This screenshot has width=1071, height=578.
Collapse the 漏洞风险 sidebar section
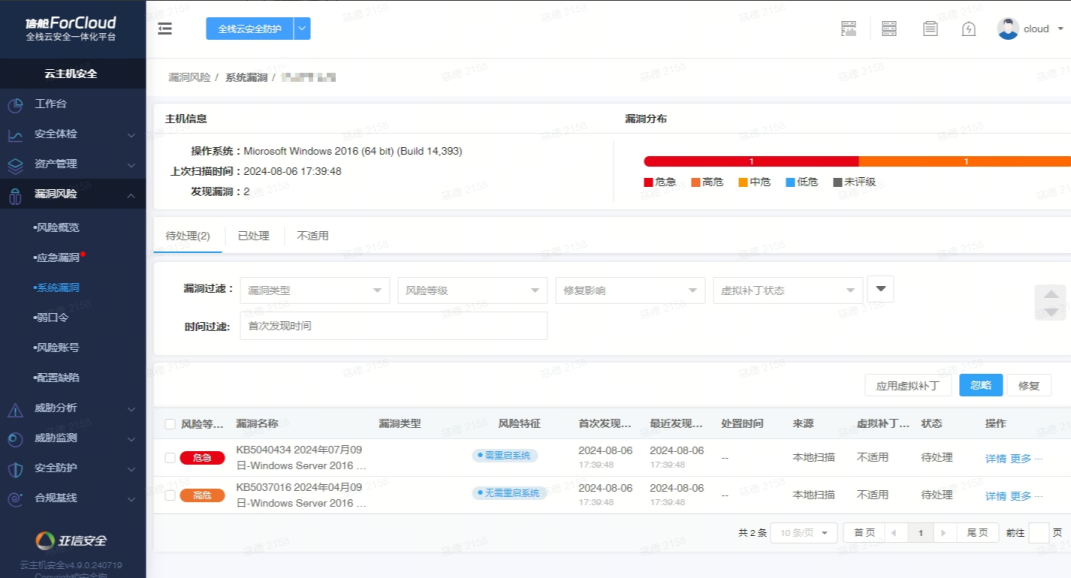coord(131,196)
